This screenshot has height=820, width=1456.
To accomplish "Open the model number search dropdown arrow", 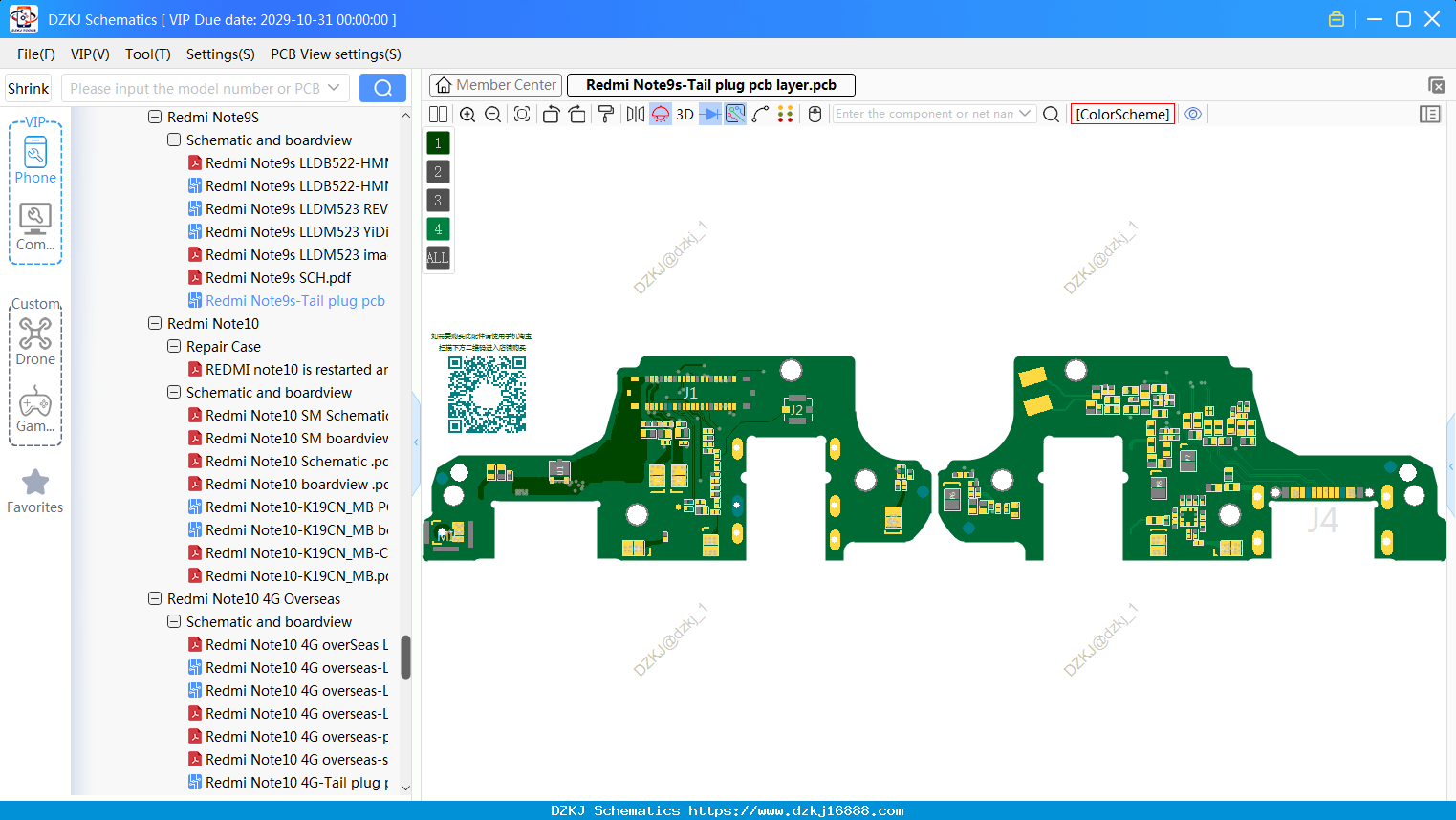I will [x=334, y=88].
